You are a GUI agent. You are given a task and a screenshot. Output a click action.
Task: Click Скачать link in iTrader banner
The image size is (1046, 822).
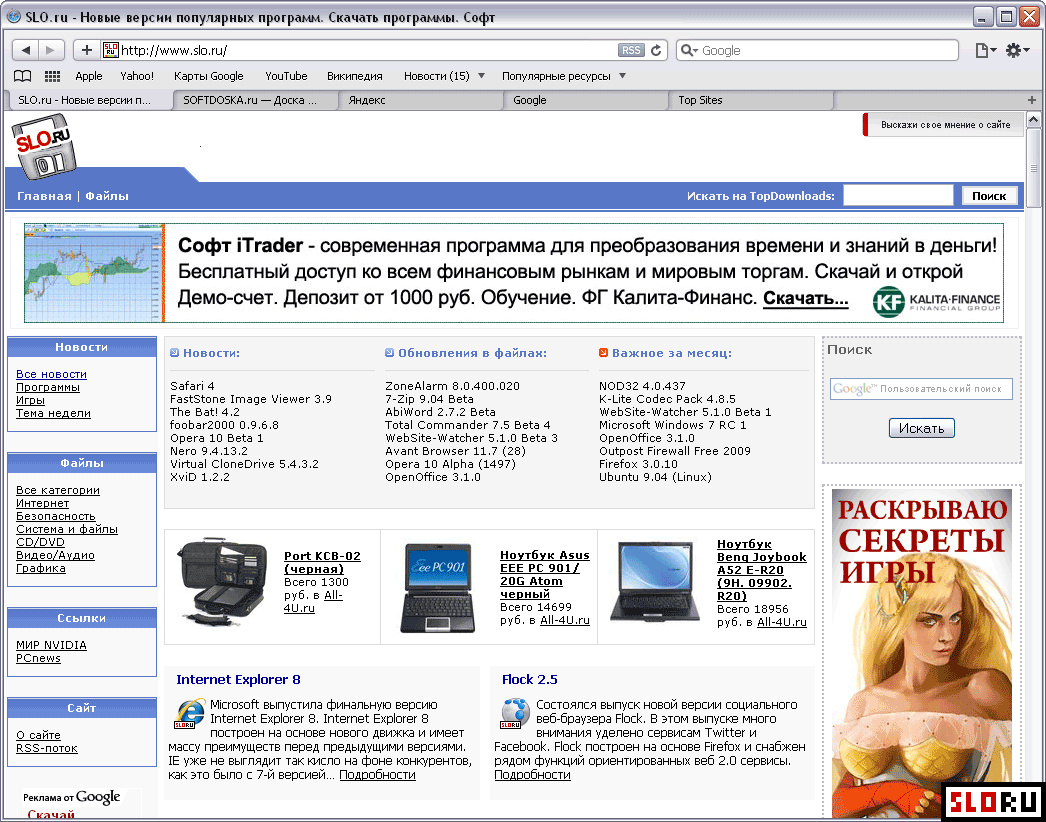pyautogui.click(x=805, y=298)
